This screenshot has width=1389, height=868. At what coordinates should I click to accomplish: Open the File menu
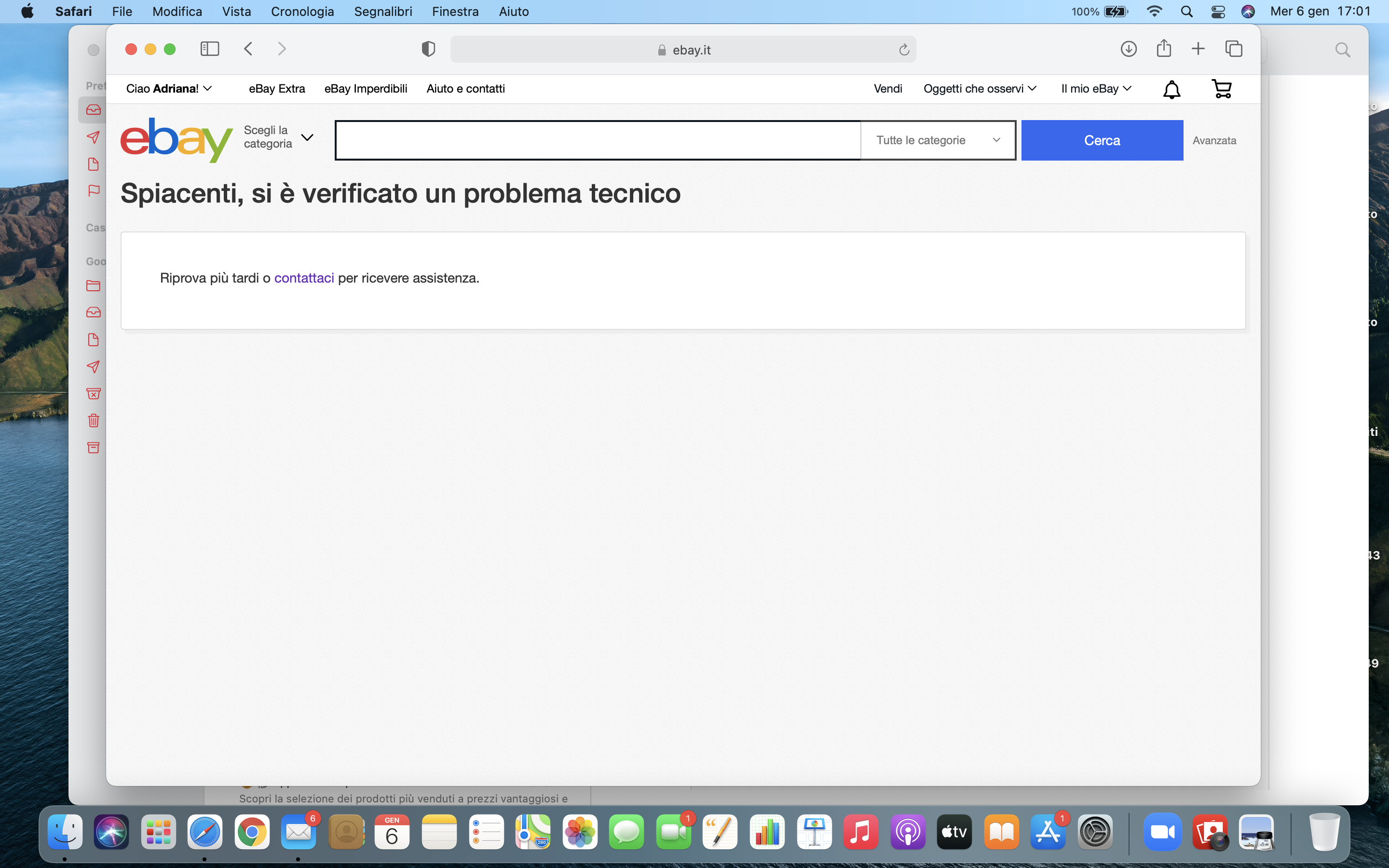pyautogui.click(x=122, y=12)
